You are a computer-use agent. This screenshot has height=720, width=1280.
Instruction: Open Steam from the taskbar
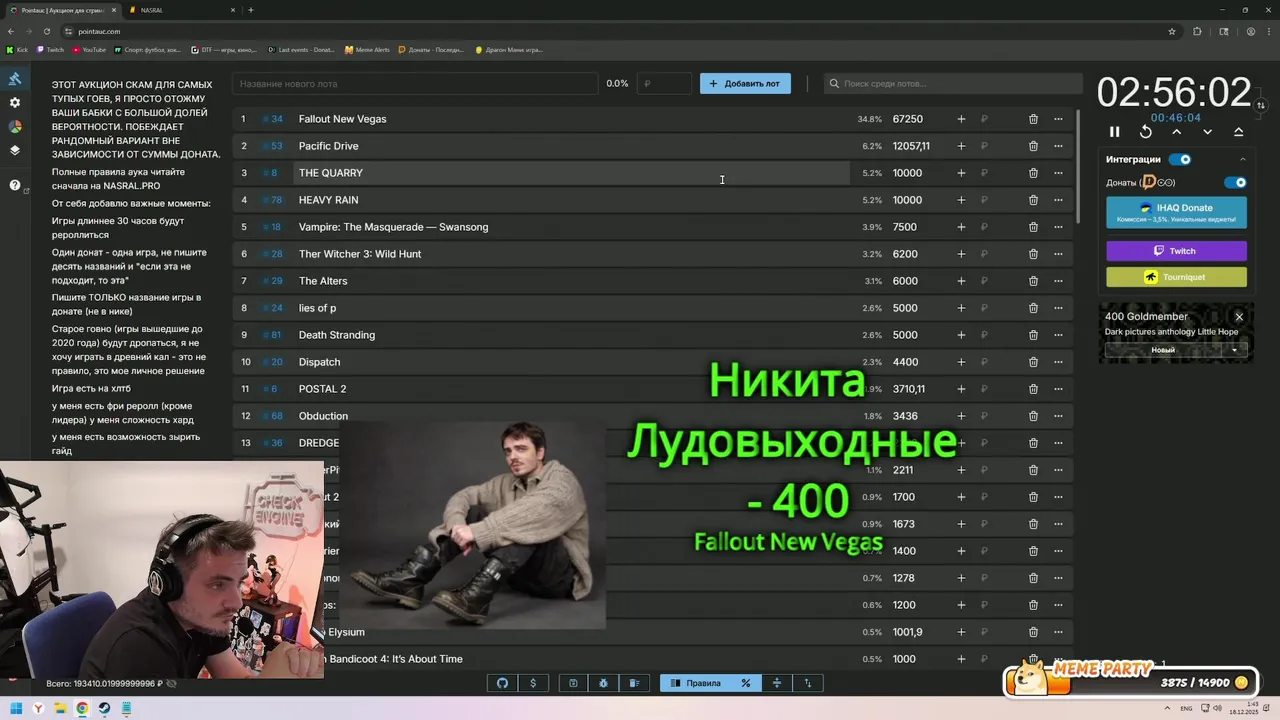pos(104,708)
